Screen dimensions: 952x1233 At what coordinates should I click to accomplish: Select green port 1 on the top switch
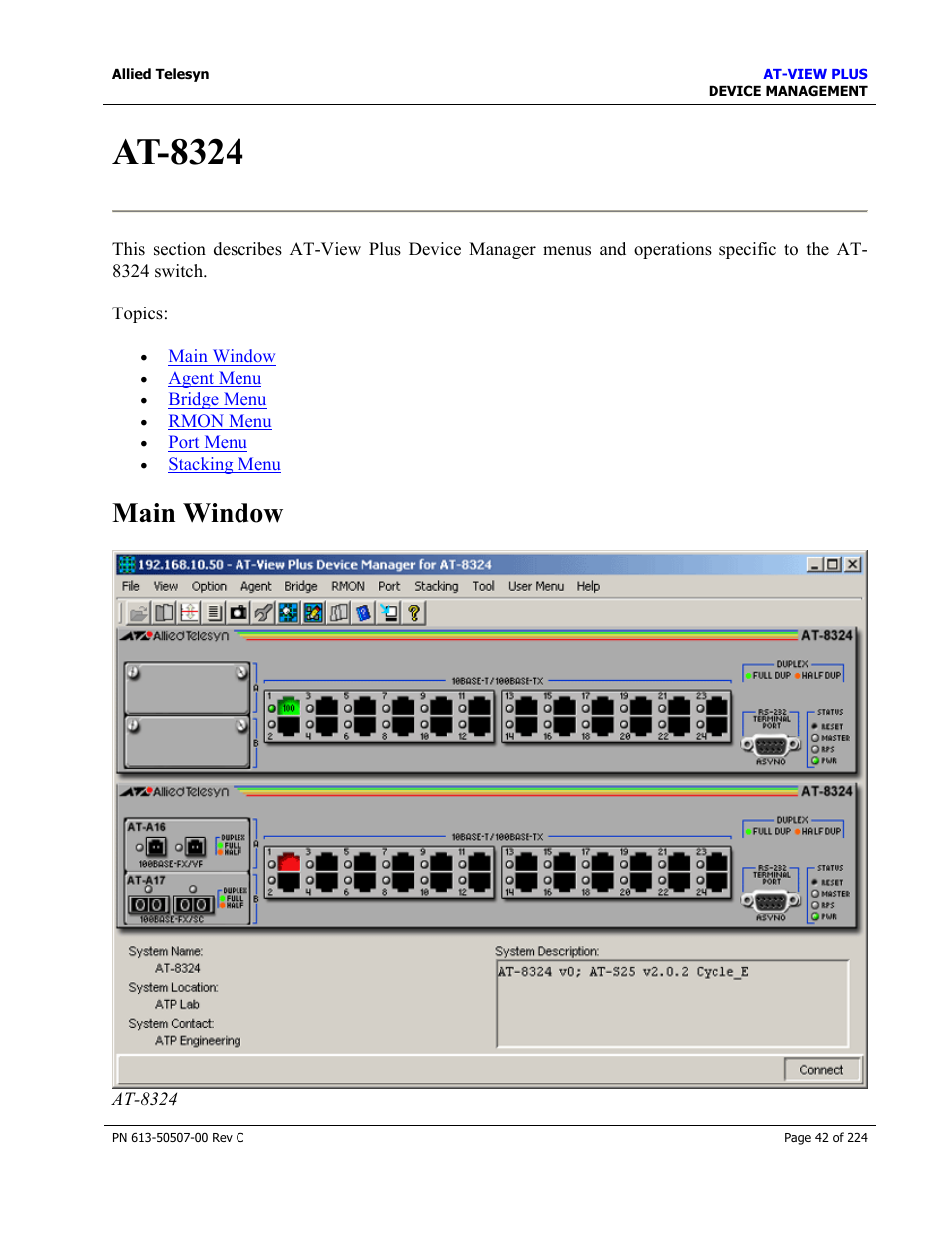(289, 707)
